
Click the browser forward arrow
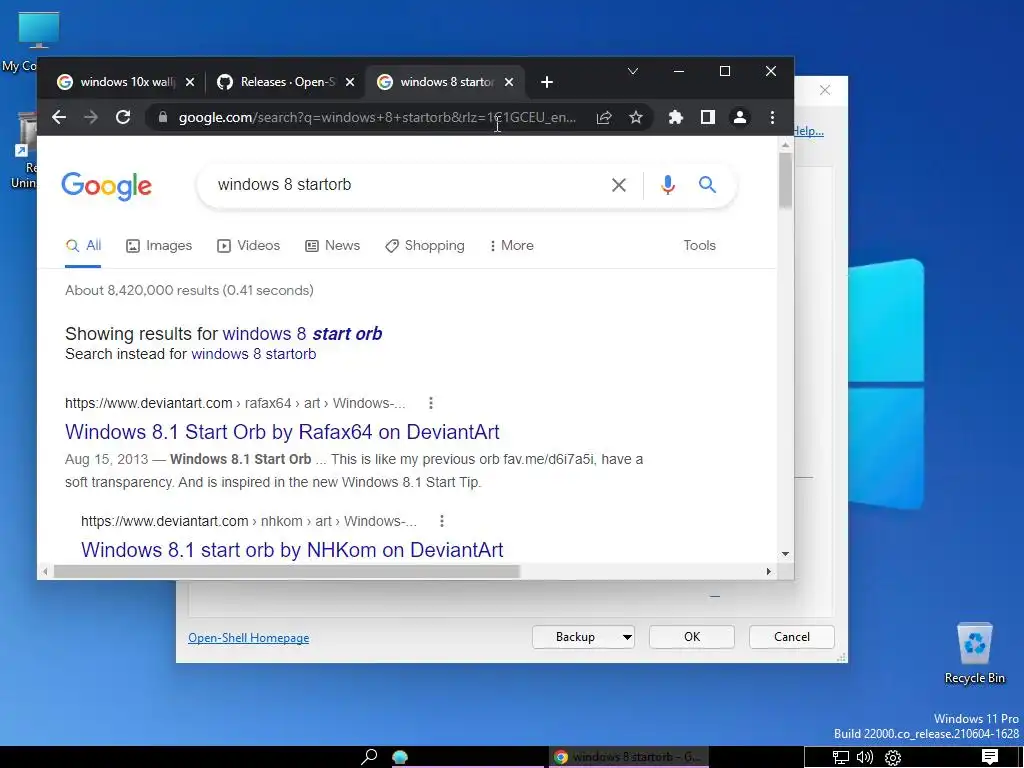(x=91, y=118)
